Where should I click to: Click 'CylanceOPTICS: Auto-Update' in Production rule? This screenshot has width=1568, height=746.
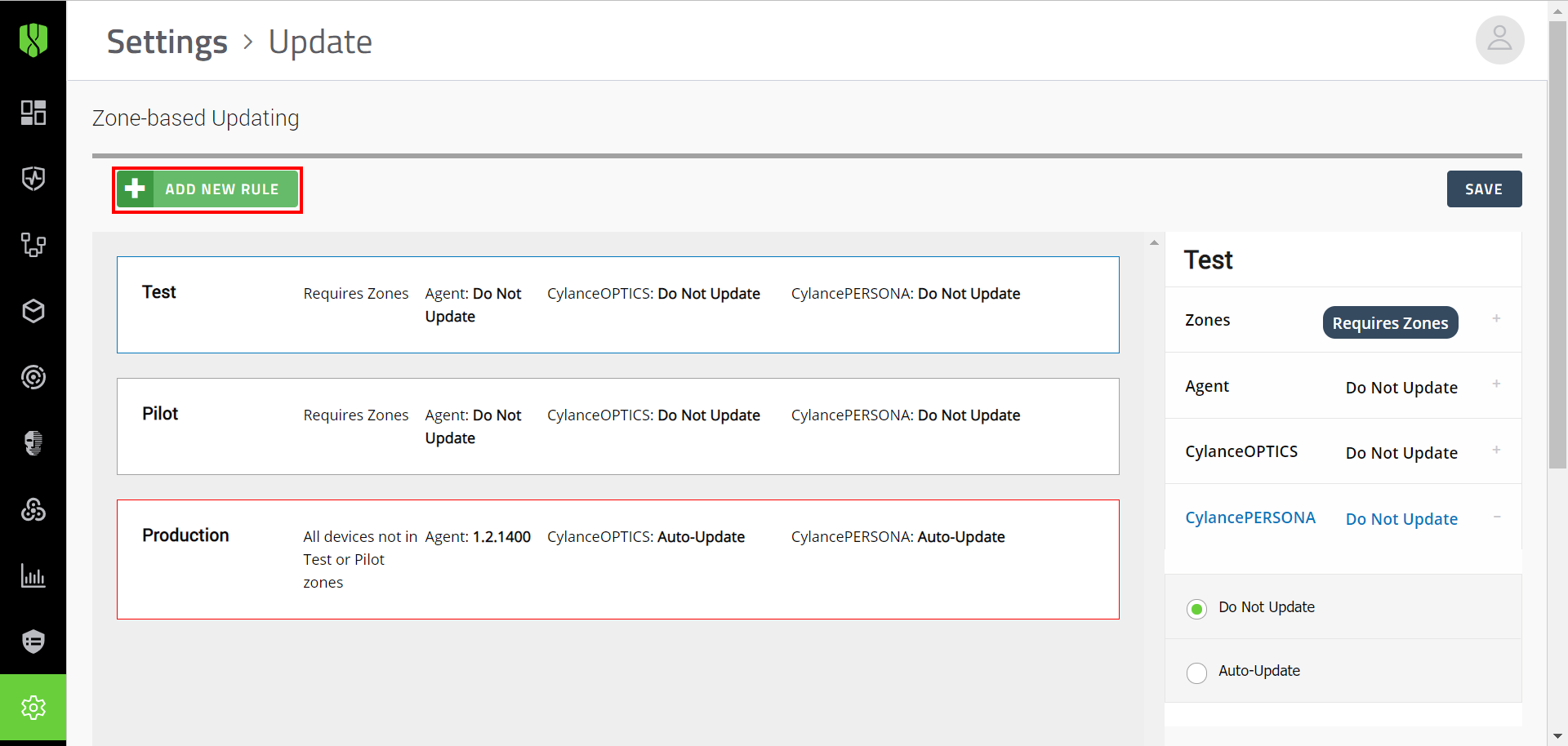(646, 537)
